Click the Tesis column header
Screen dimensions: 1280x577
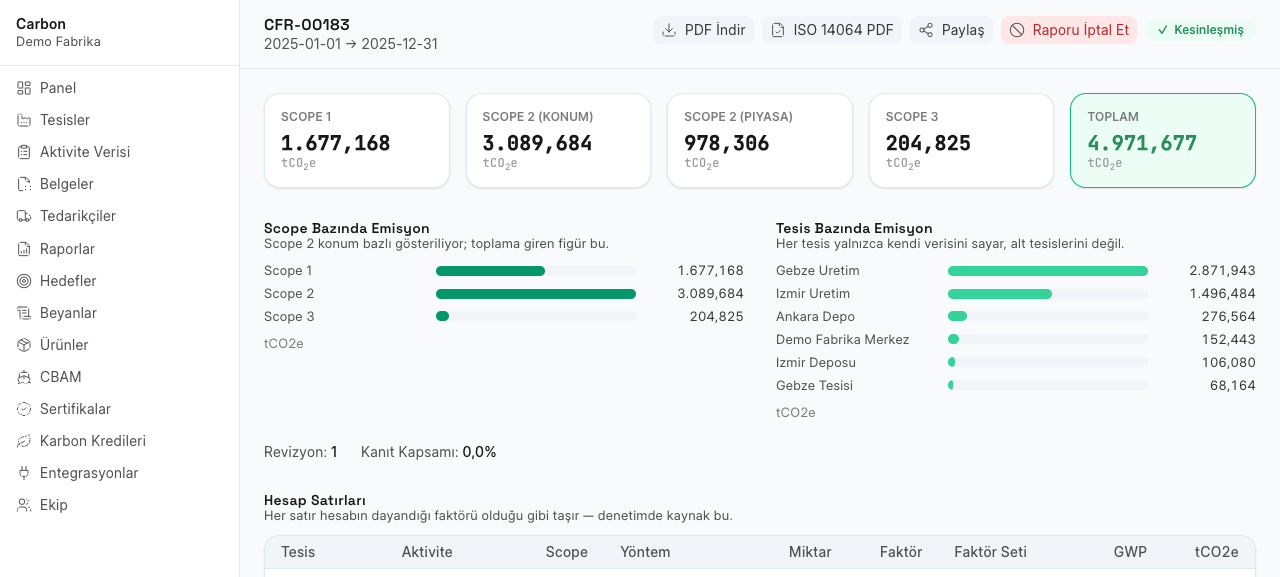coord(298,552)
